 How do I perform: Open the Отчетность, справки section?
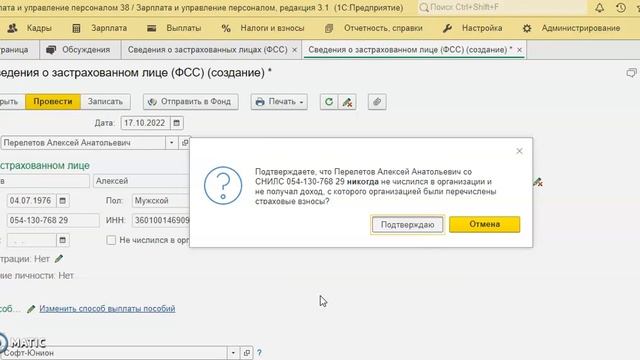coord(374,28)
